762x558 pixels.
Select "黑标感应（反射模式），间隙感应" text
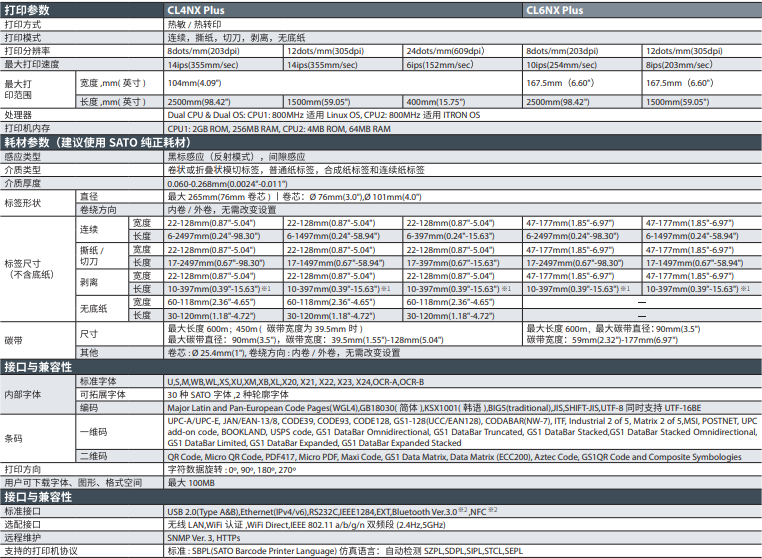(x=236, y=157)
